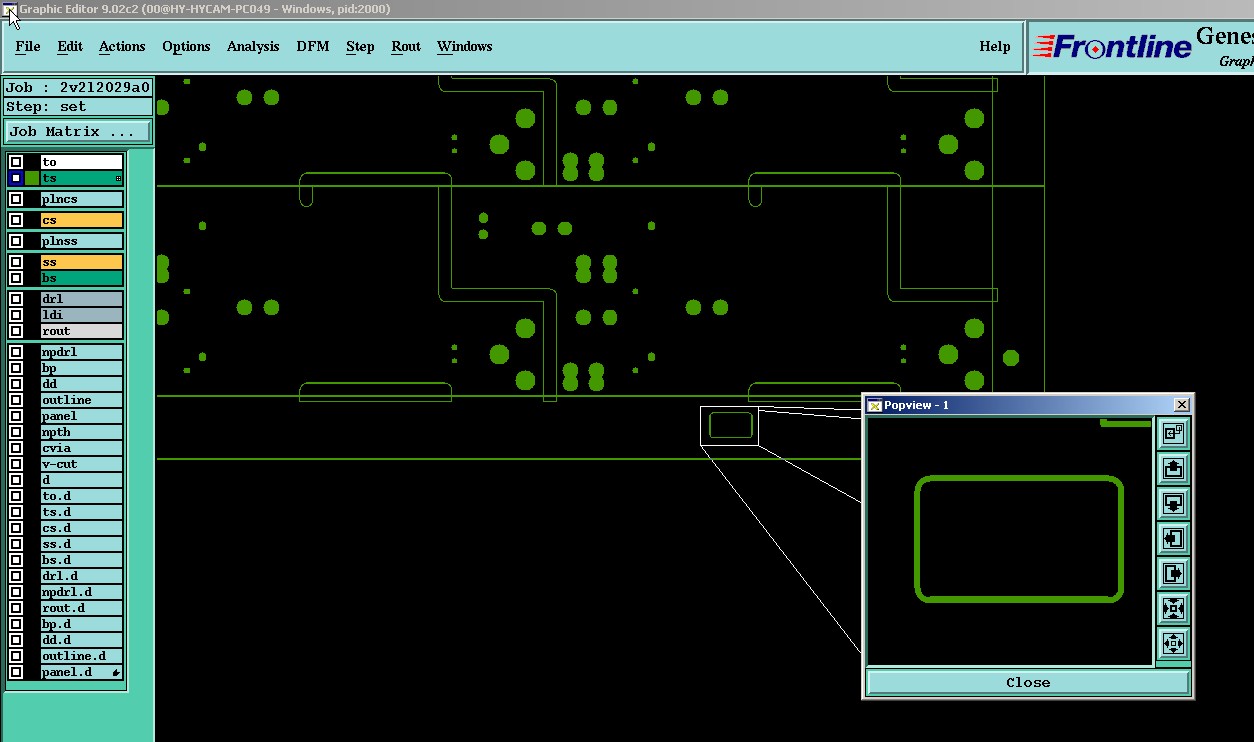The height and width of the screenshot is (742, 1254).
Task: Select the cvia layer name
Action: point(82,448)
